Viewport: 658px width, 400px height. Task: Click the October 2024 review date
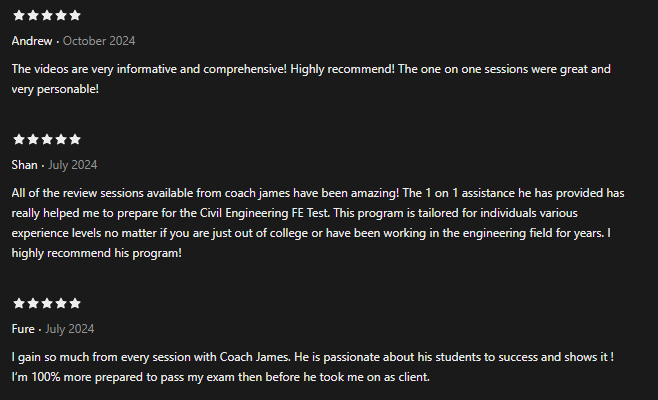[x=99, y=41]
